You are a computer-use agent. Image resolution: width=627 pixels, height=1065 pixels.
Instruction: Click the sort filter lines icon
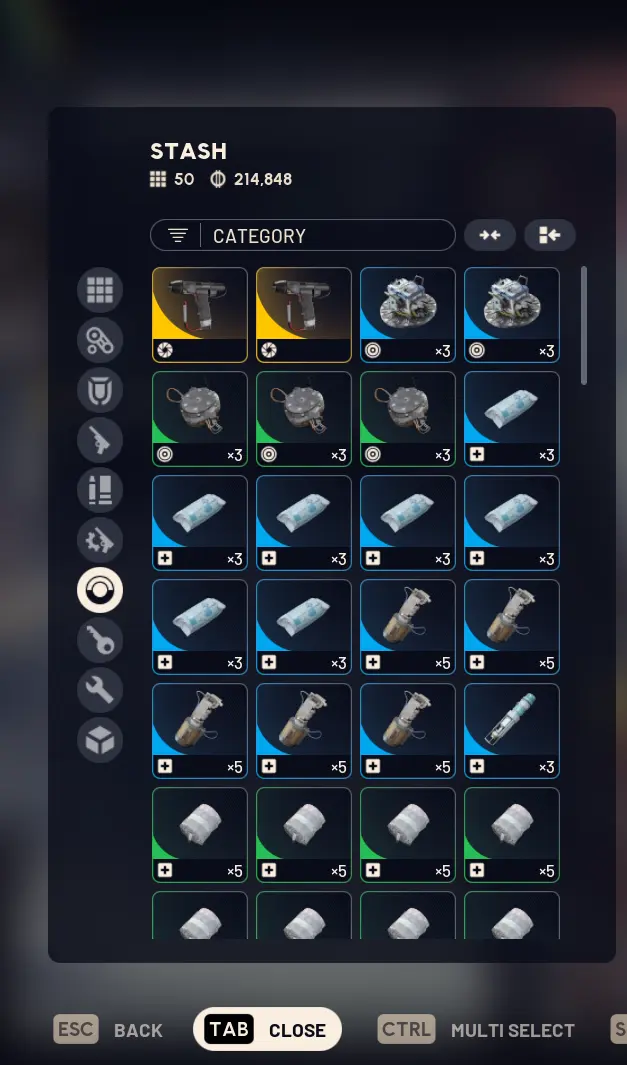tap(178, 236)
